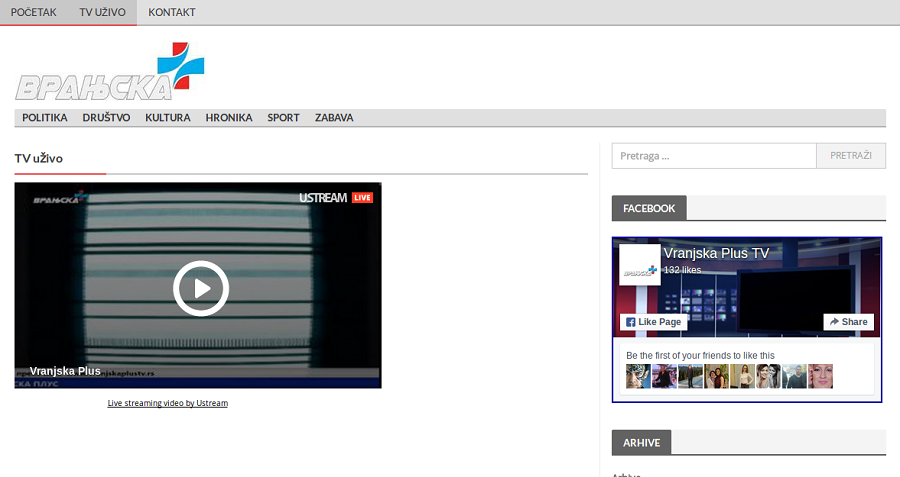900x477 pixels.
Task: Navigate to the KULTURA section
Action: pyautogui.click(x=168, y=118)
